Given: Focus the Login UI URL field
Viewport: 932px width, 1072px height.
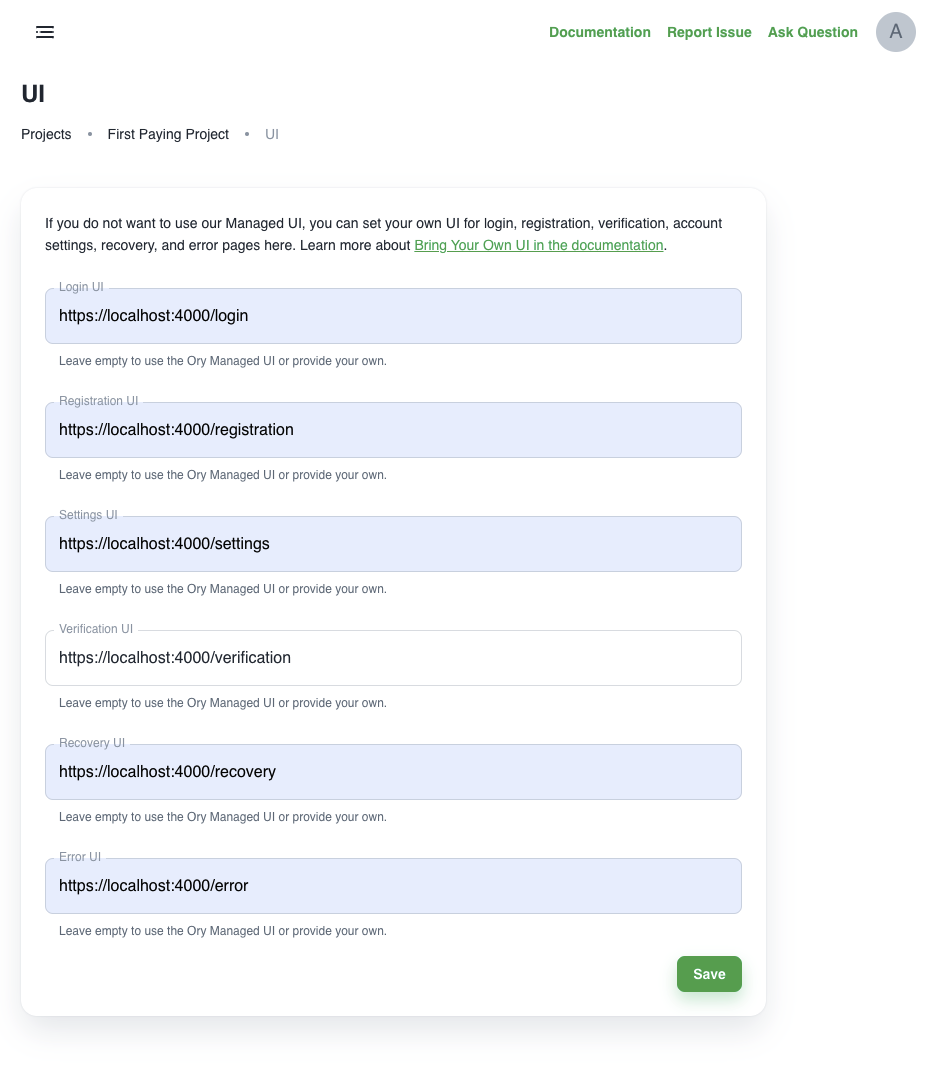Looking at the screenshot, I should 393,316.
